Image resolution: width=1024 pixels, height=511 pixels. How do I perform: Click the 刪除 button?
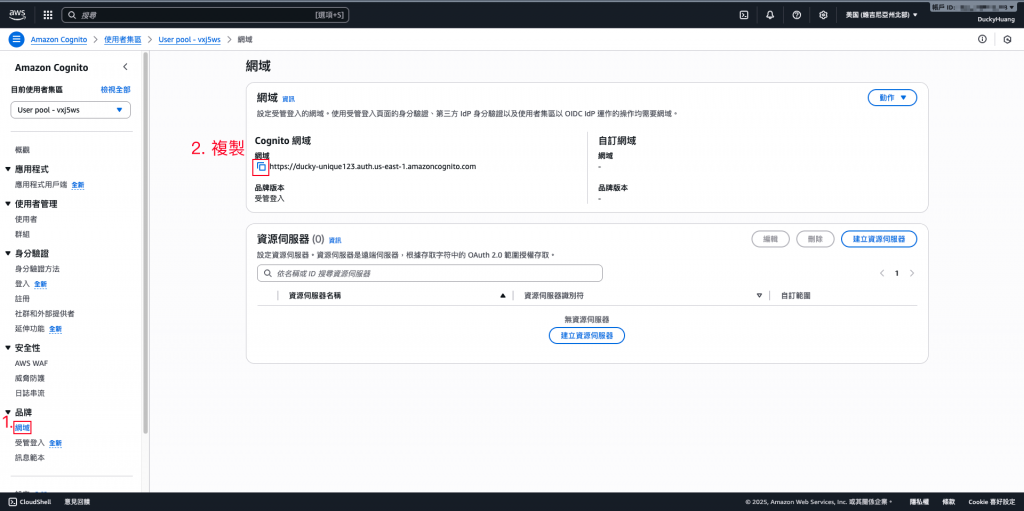[x=816, y=239]
